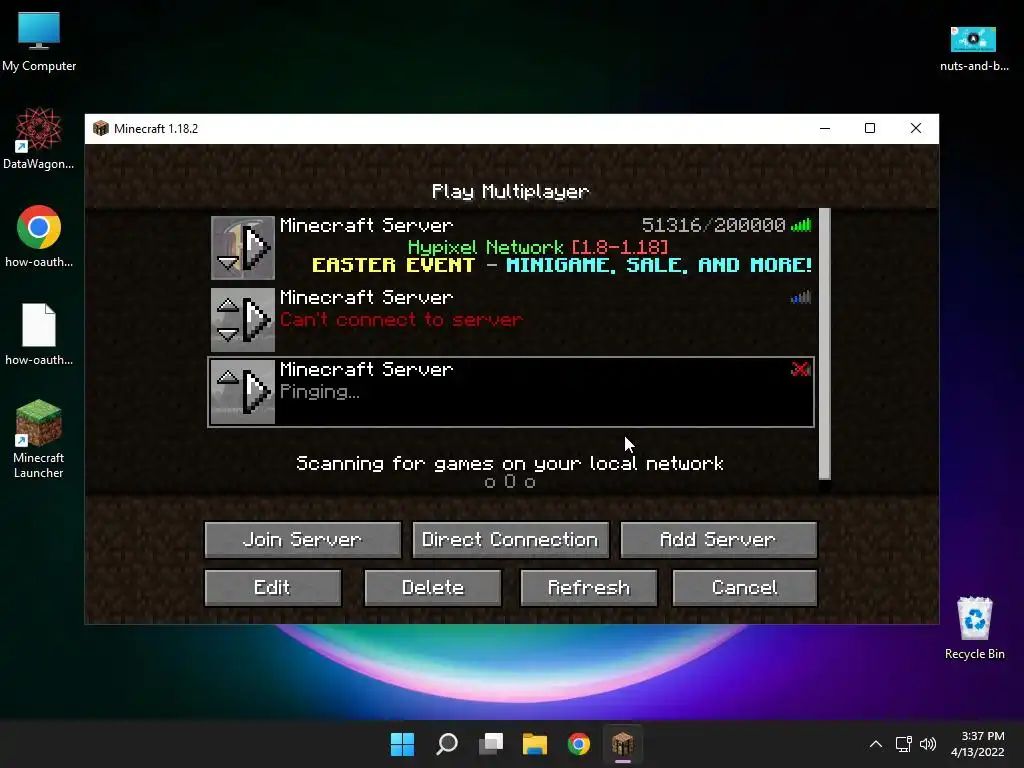The height and width of the screenshot is (768, 1024).
Task: Open clock showing 3:37 PM
Action: pos(977,744)
